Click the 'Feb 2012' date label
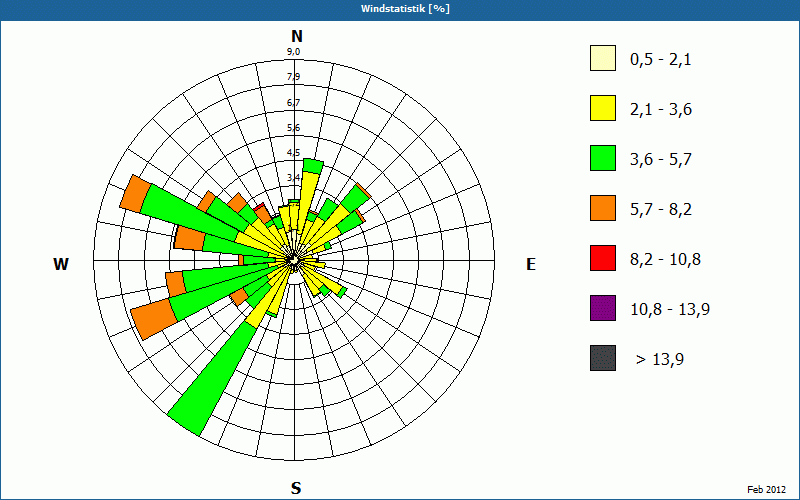Image resolution: width=800 pixels, height=500 pixels. pos(766,490)
